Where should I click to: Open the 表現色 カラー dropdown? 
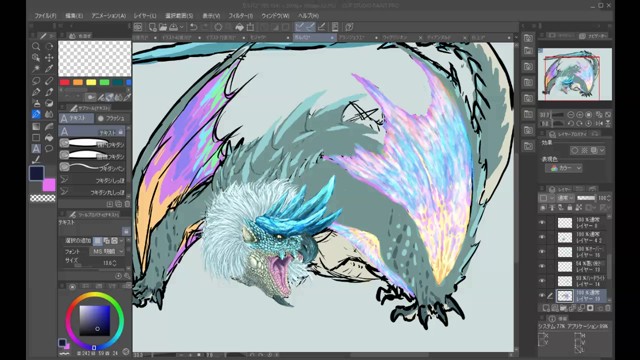564,168
